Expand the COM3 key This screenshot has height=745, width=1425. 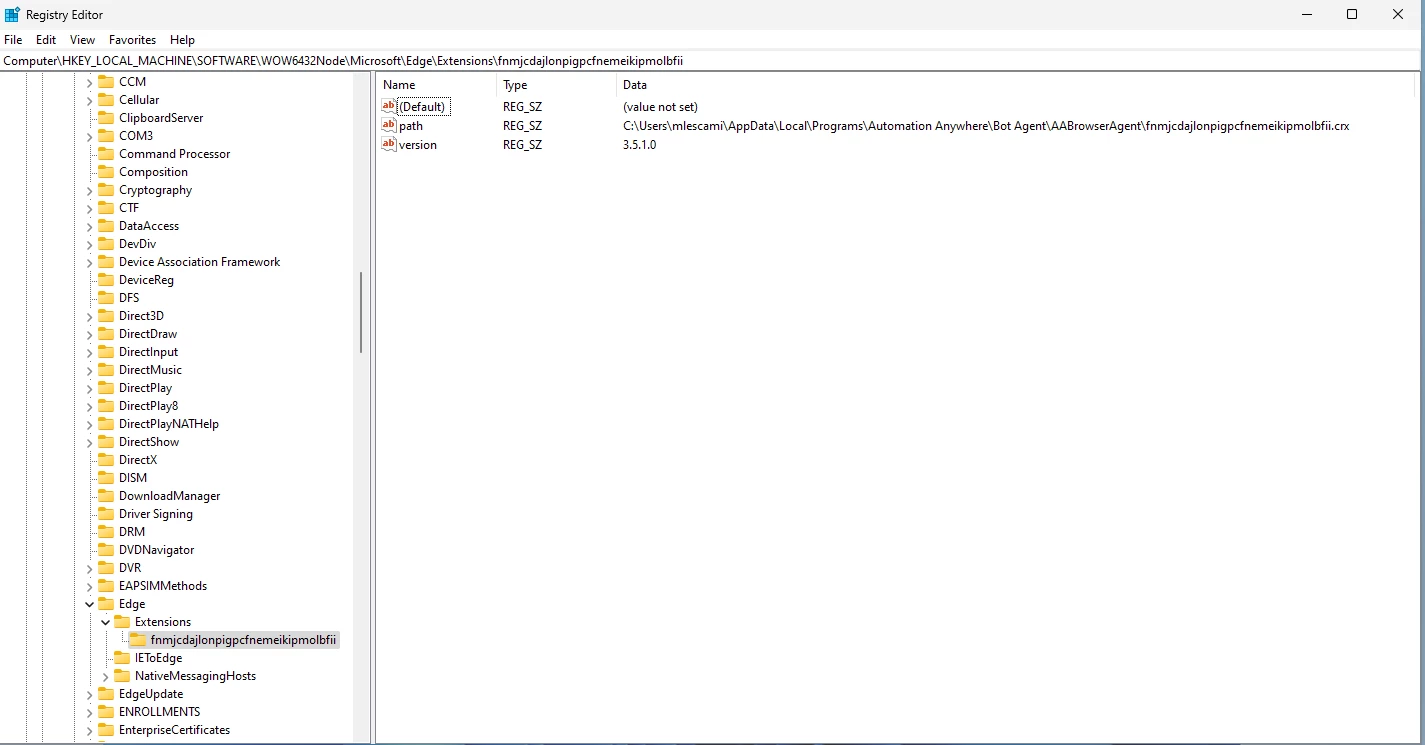[x=89, y=136]
